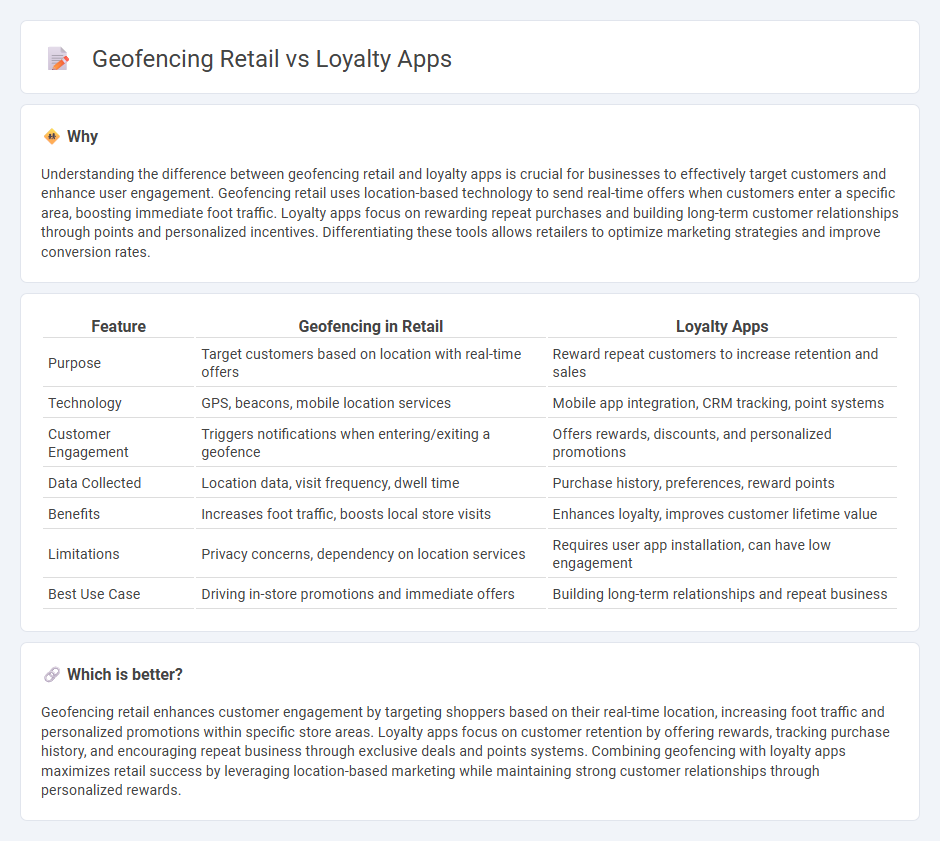The width and height of the screenshot is (940, 841).
Task: Click cell 'Purchase history, preferences, reward points'
Action: [722, 483]
